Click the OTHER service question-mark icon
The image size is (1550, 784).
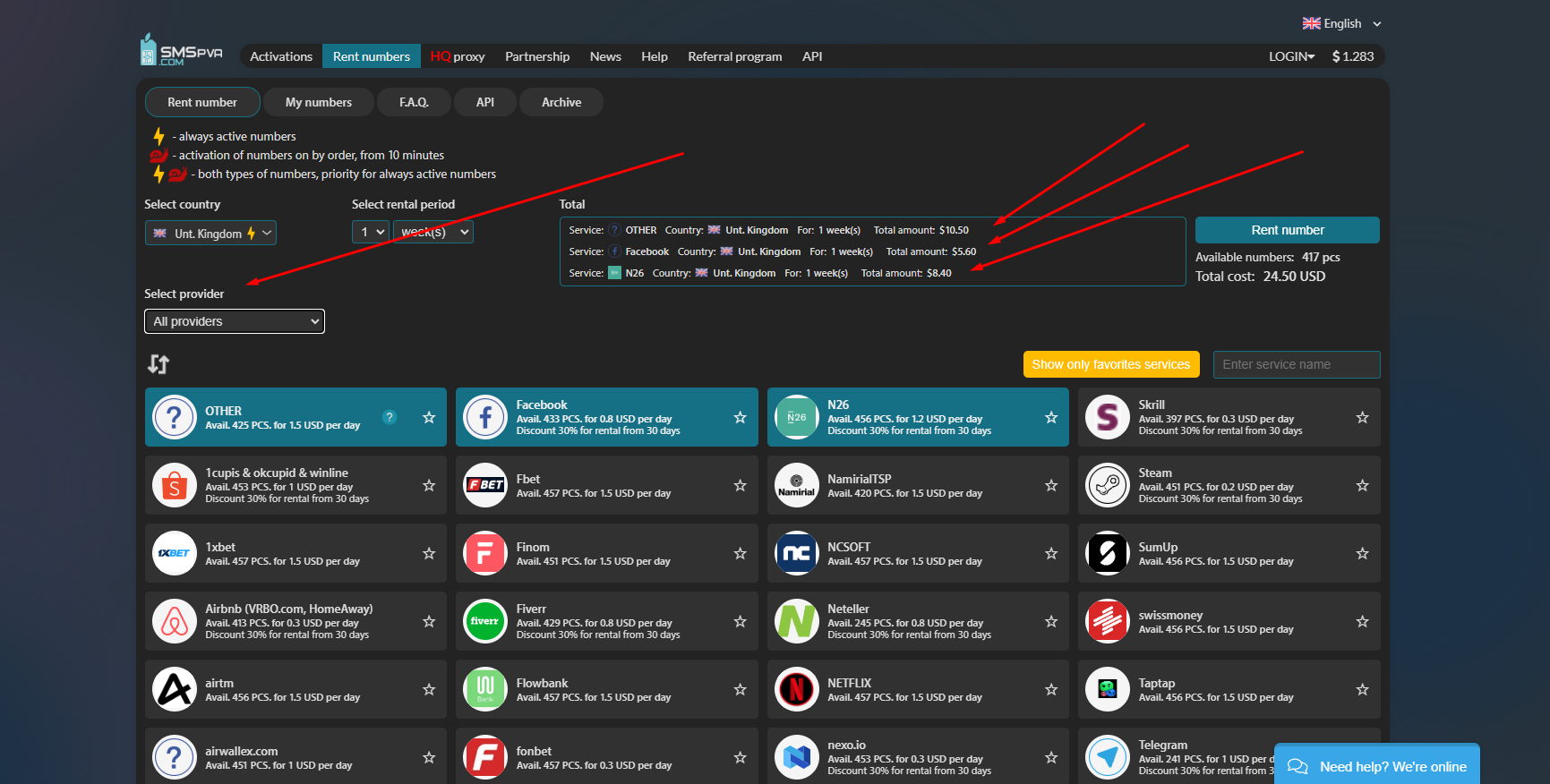click(175, 417)
